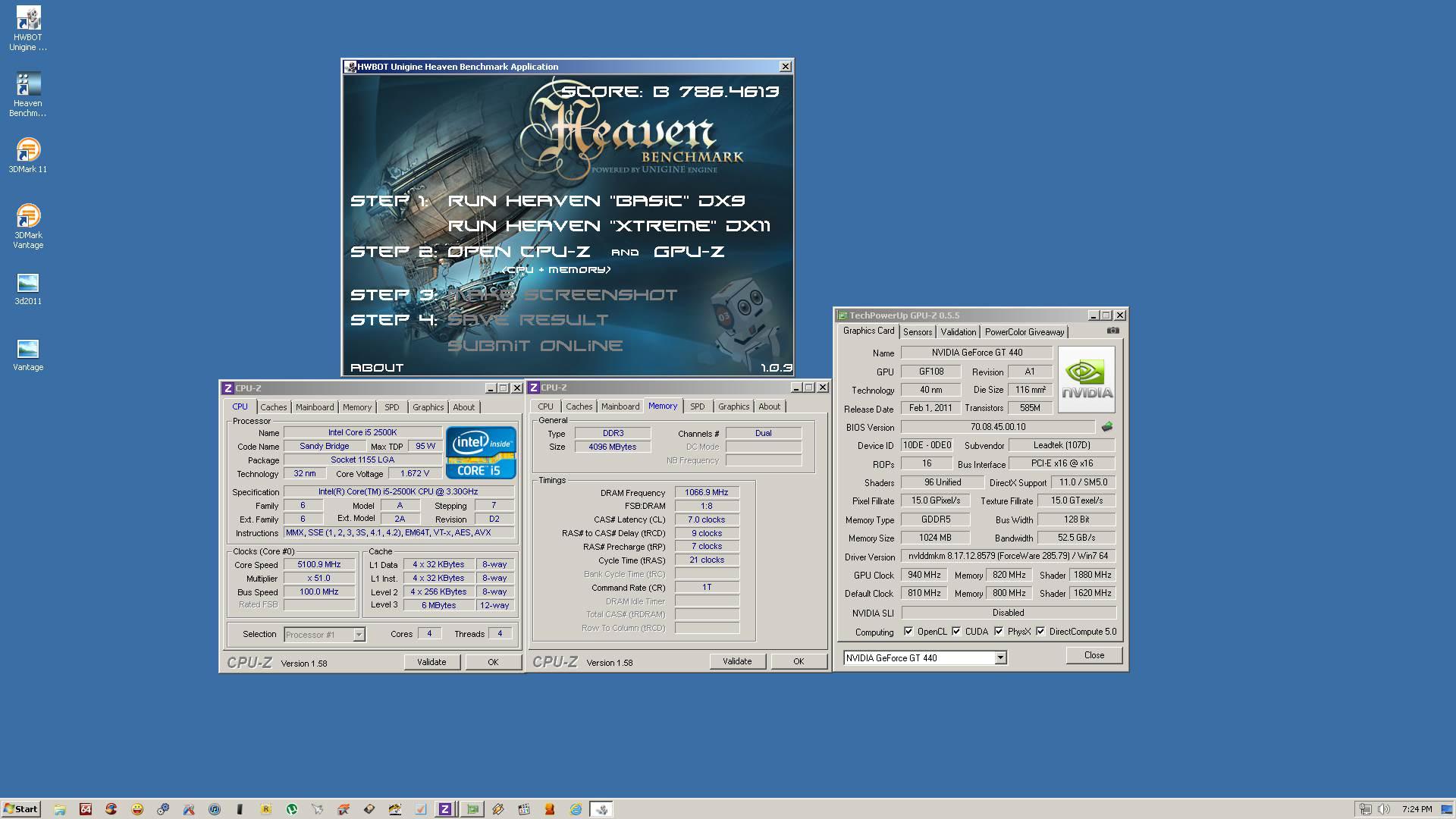Click the Media Player Classic 321 taskbar icon
Screen dimensions: 1456x819
click(524, 809)
